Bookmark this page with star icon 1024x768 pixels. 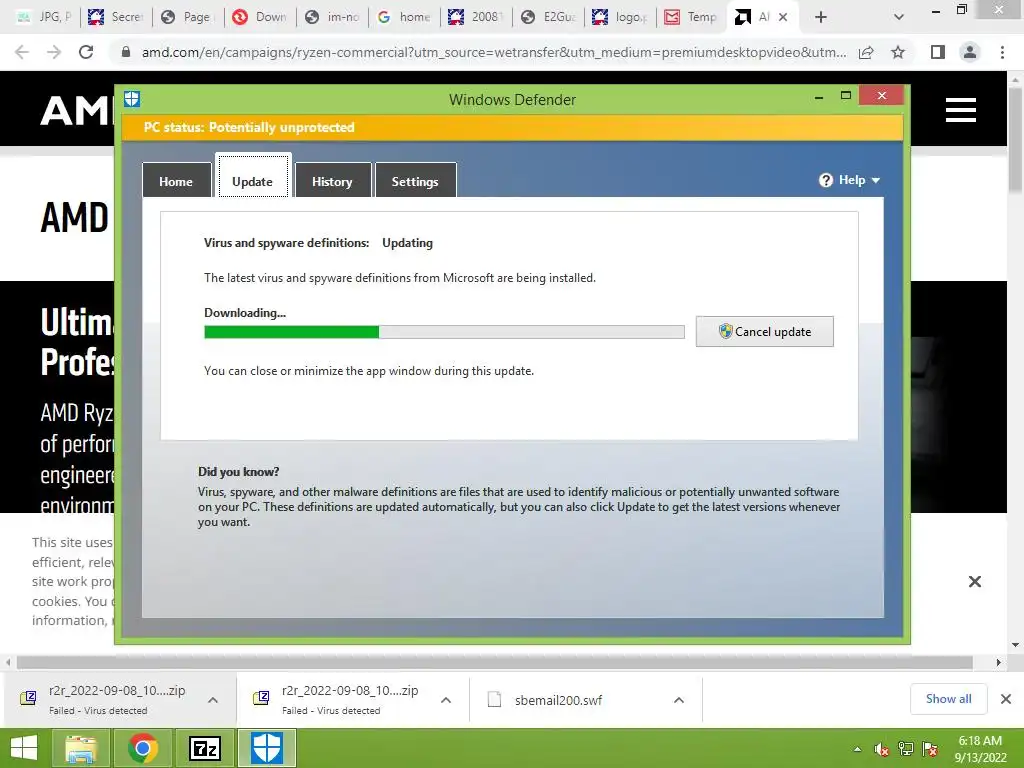898,52
